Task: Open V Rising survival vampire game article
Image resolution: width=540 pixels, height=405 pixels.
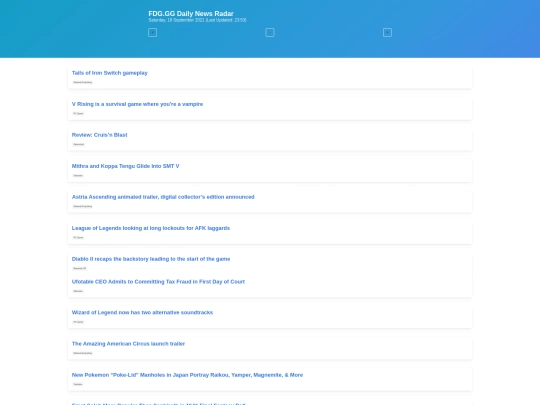Action: [137, 104]
